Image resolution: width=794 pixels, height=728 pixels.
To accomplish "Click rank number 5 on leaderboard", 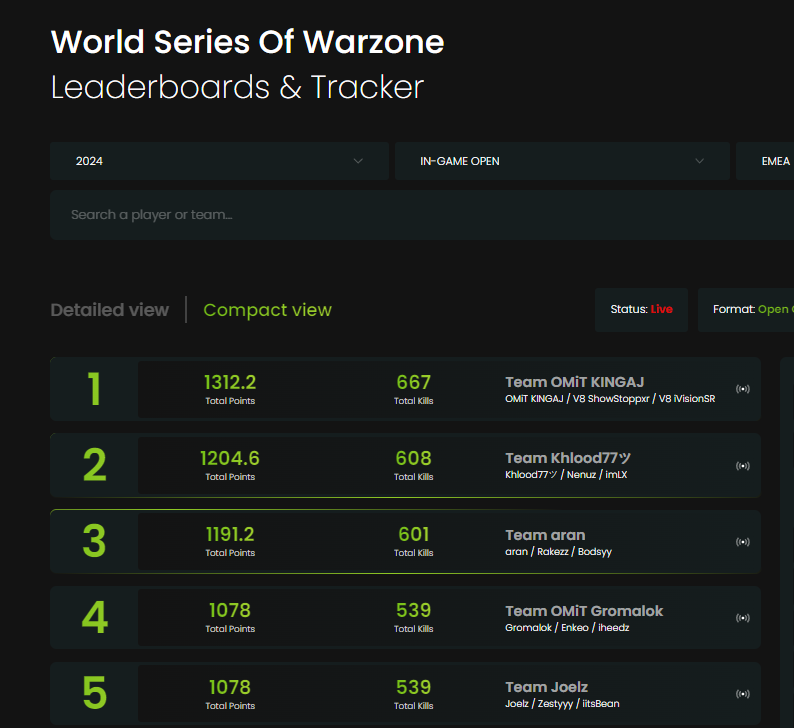I will tap(94, 693).
